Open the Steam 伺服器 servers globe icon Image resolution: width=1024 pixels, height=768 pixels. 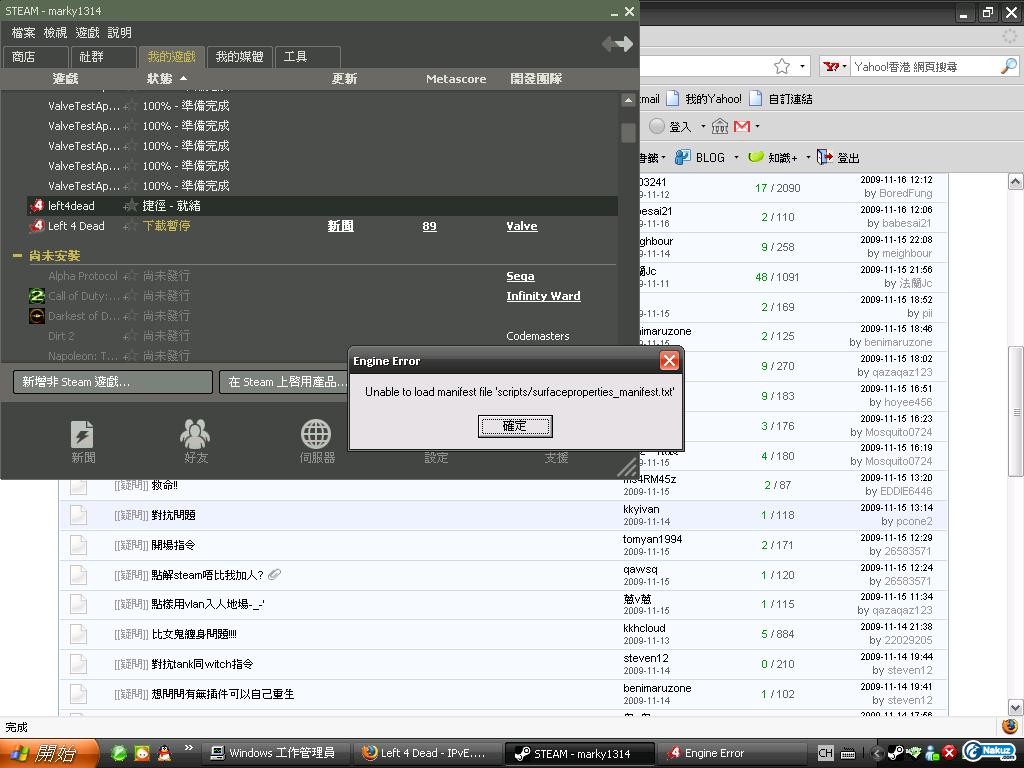316,434
